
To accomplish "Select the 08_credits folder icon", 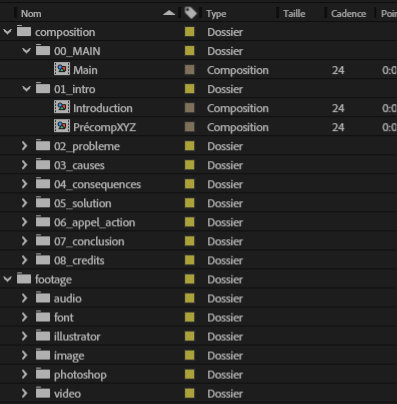I will [x=43, y=259].
